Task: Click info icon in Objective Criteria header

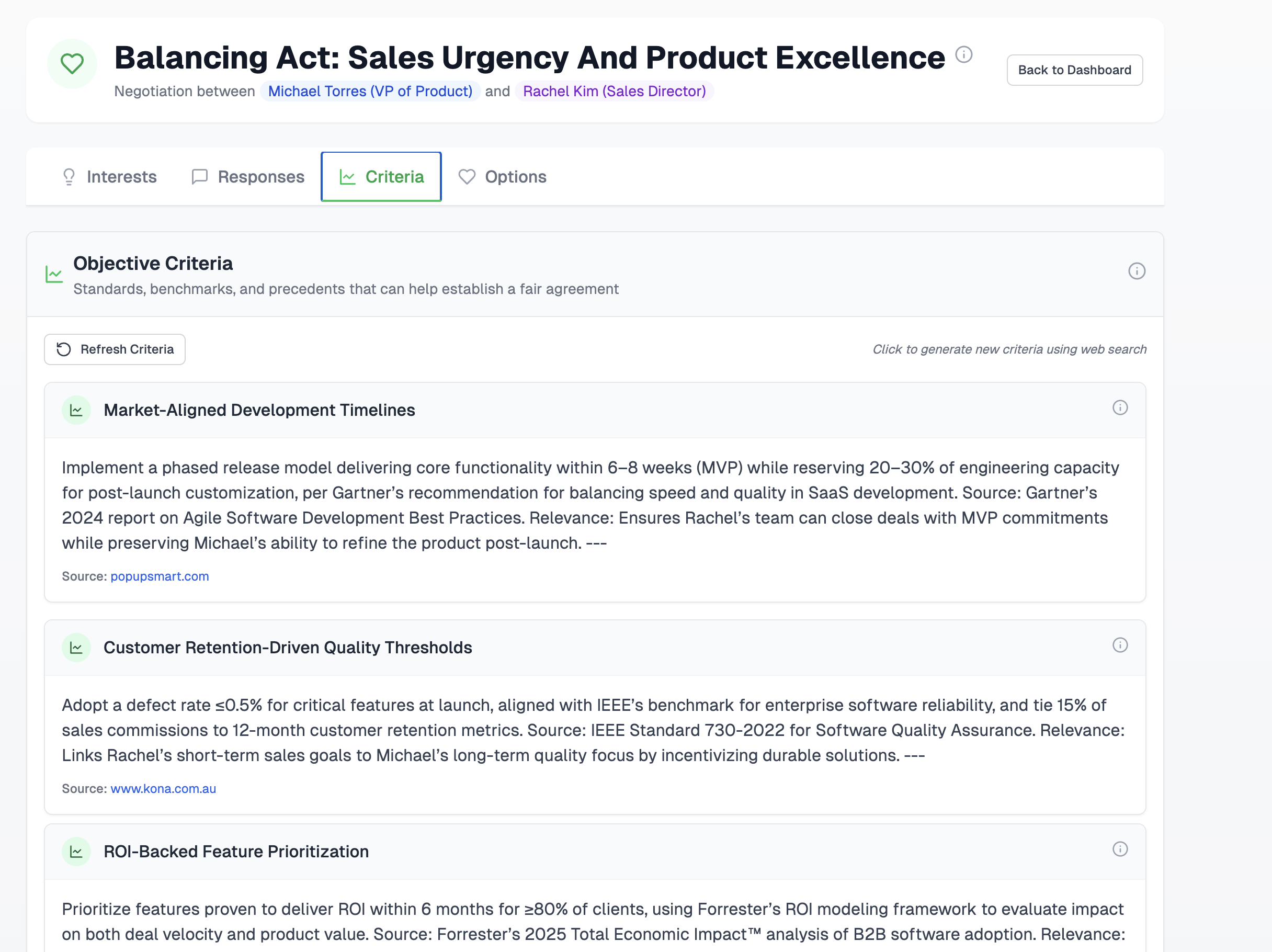Action: coord(1137,271)
